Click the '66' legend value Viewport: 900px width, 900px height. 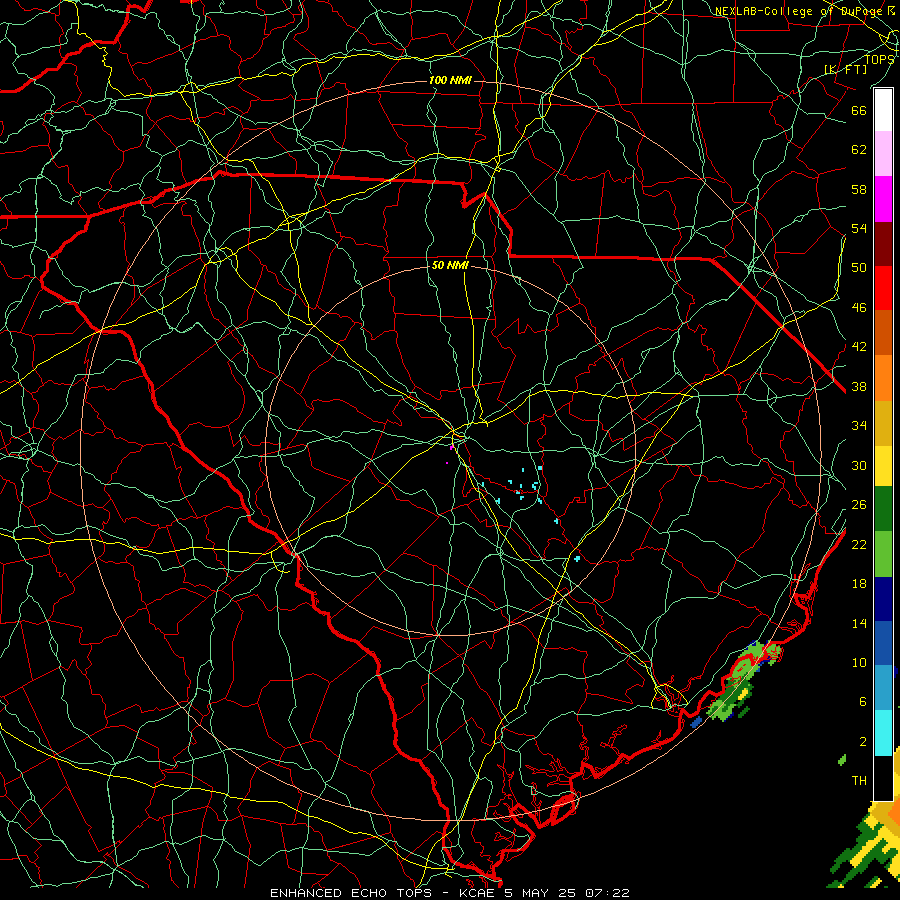click(859, 110)
